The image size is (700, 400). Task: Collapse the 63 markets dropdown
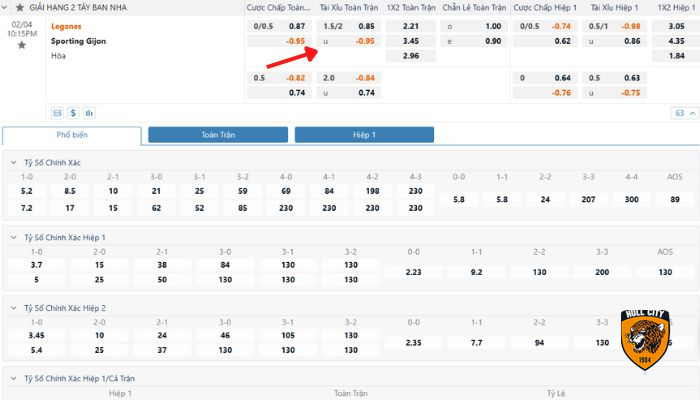(685, 113)
